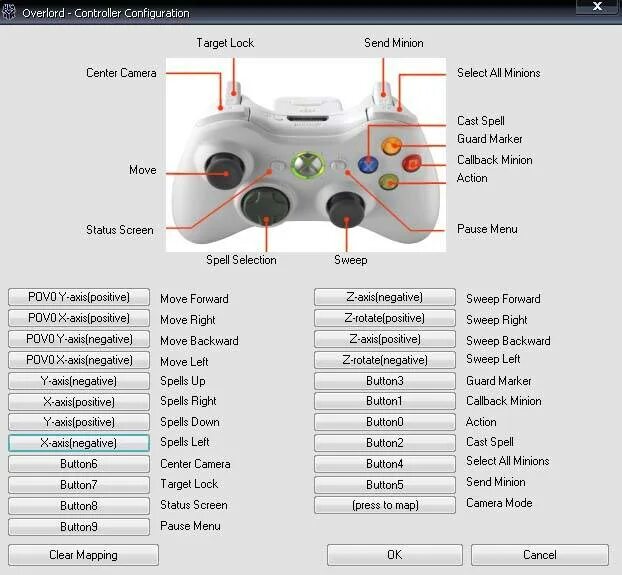This screenshot has height=575, width=622.
Task: Change Action mapping Button0
Action: 385,422
